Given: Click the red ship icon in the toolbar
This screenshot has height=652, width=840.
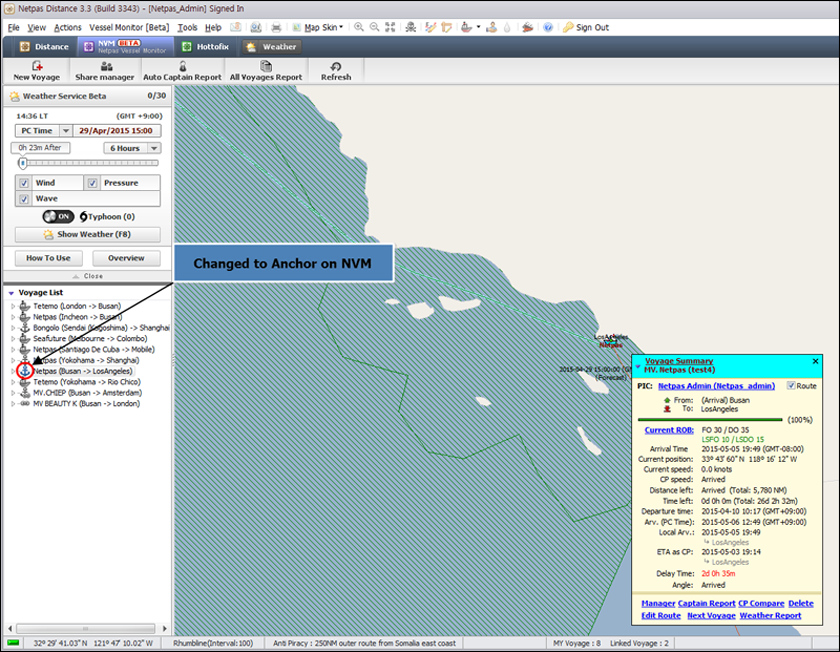Looking at the screenshot, I should tap(528, 27).
